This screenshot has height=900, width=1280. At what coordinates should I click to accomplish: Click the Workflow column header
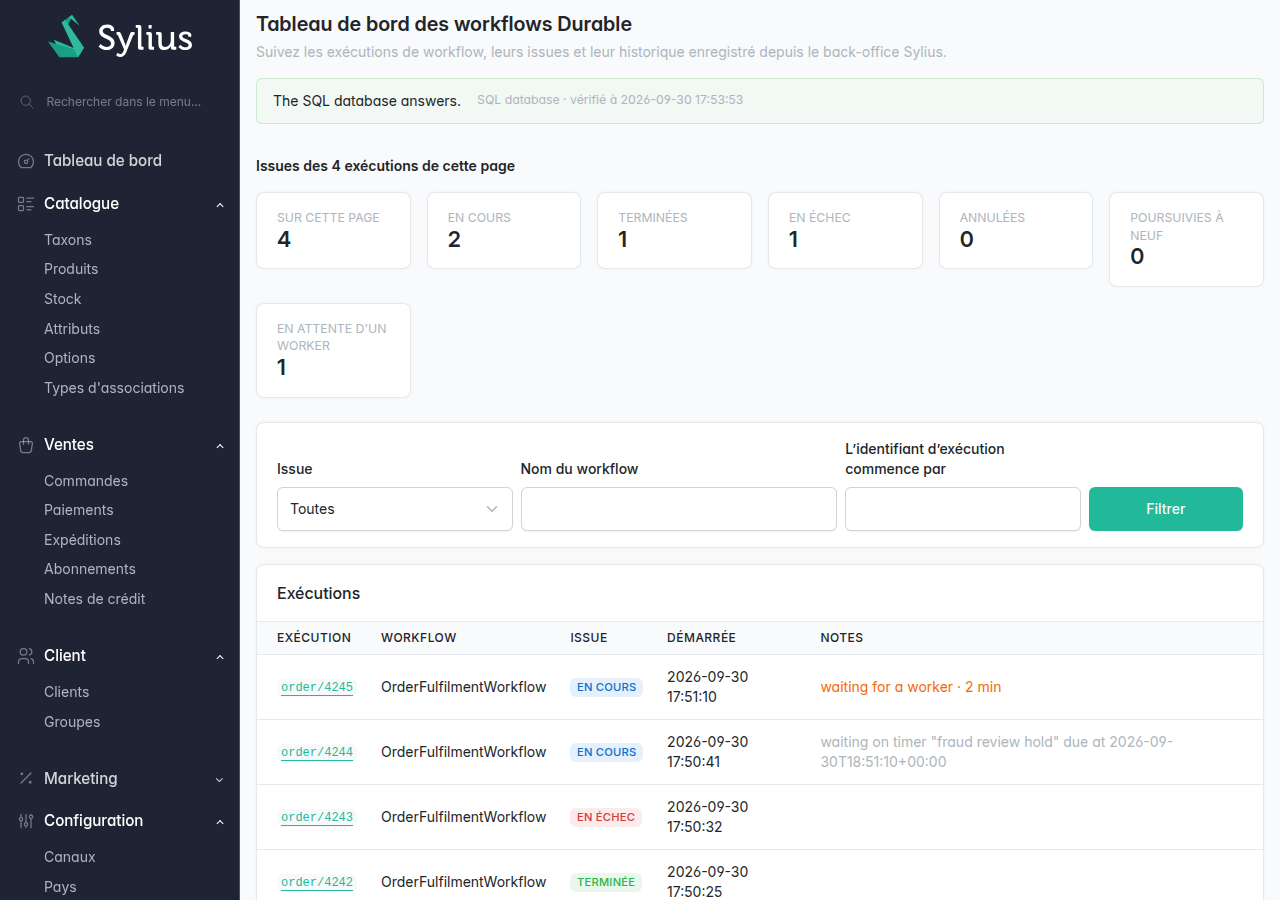[x=419, y=638]
